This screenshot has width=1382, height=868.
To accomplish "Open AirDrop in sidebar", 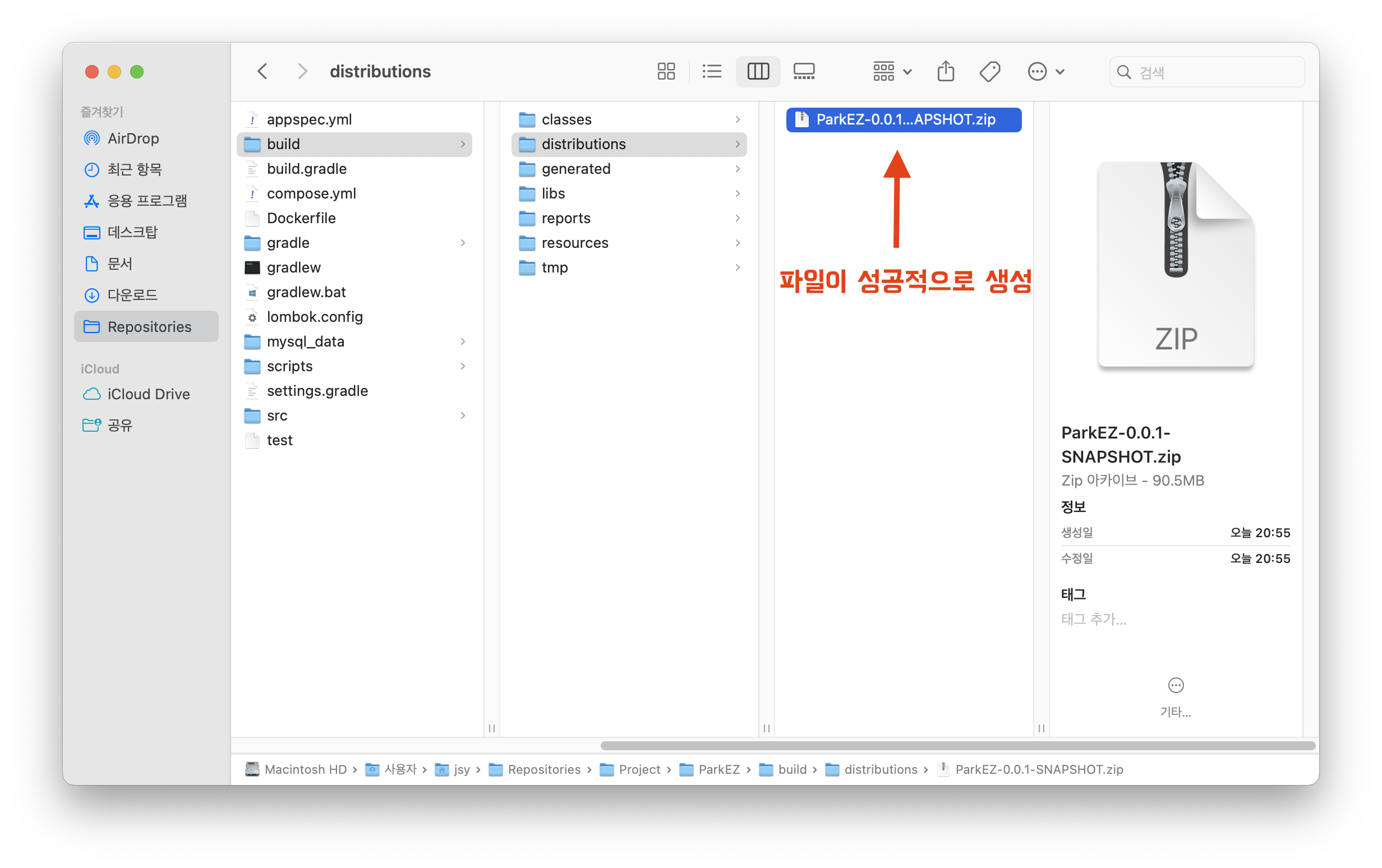I will tap(133, 138).
